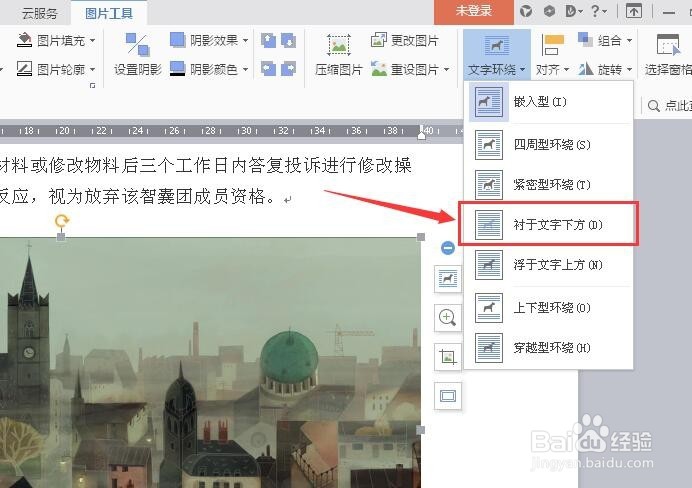
Task: Toggle the 文字环绕 dropdown button
Action: (x=497, y=55)
